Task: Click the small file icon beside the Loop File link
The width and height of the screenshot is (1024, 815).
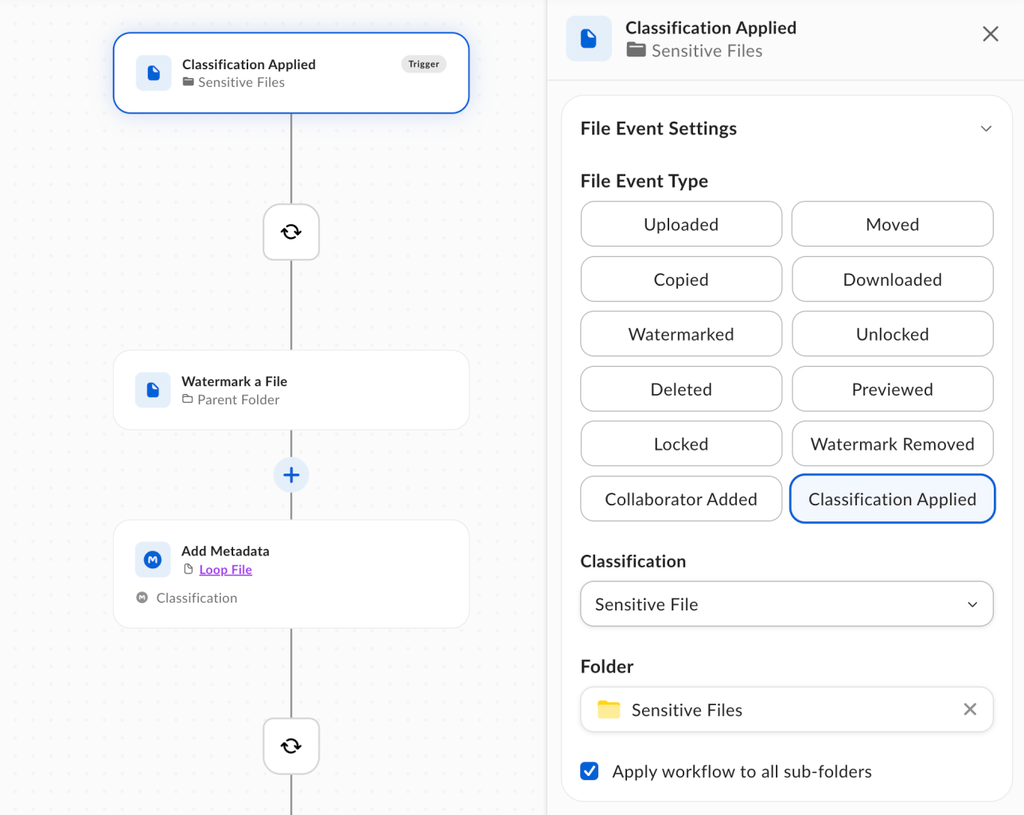Action: (188, 569)
